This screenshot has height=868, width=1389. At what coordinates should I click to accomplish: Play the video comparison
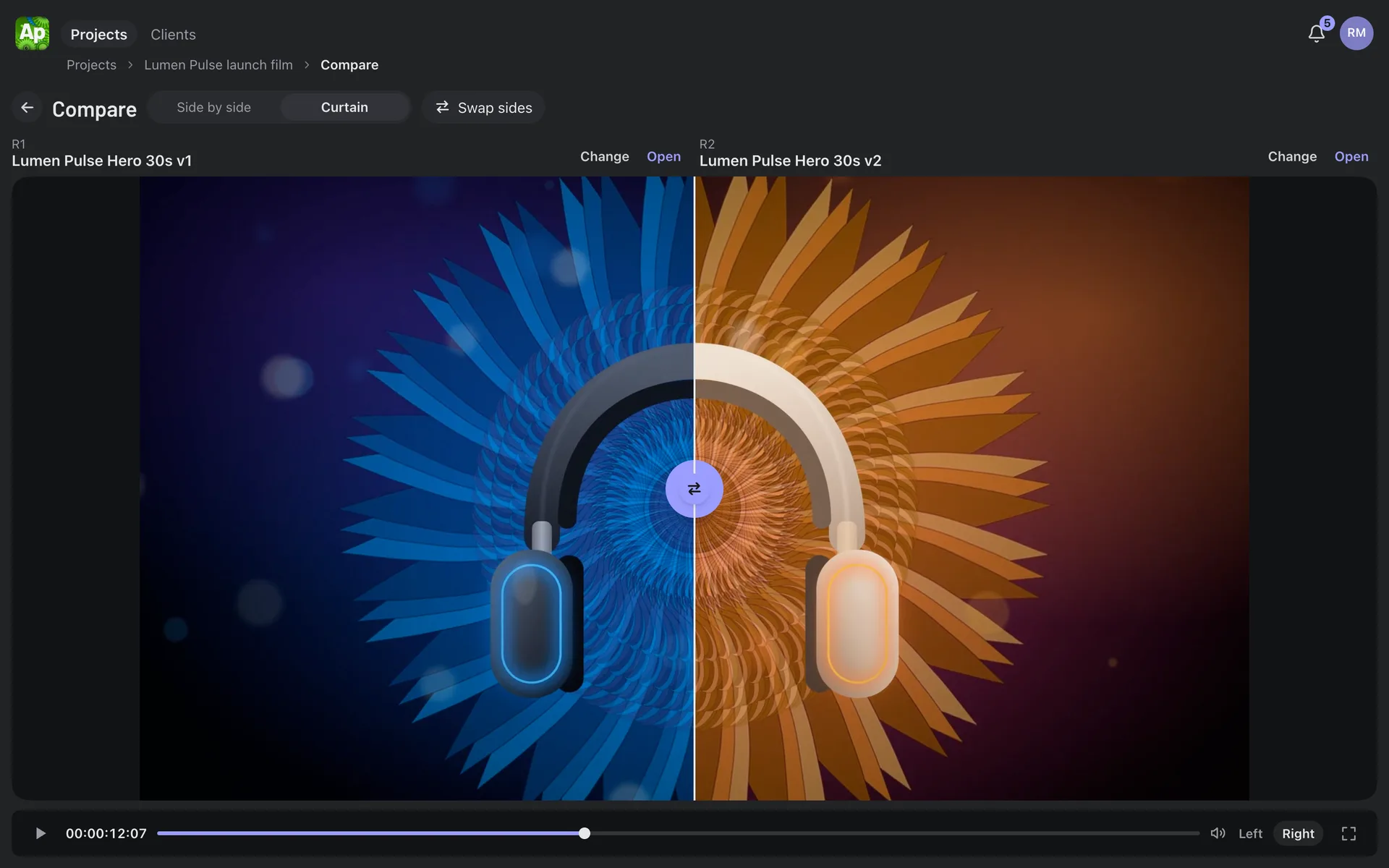tap(41, 833)
